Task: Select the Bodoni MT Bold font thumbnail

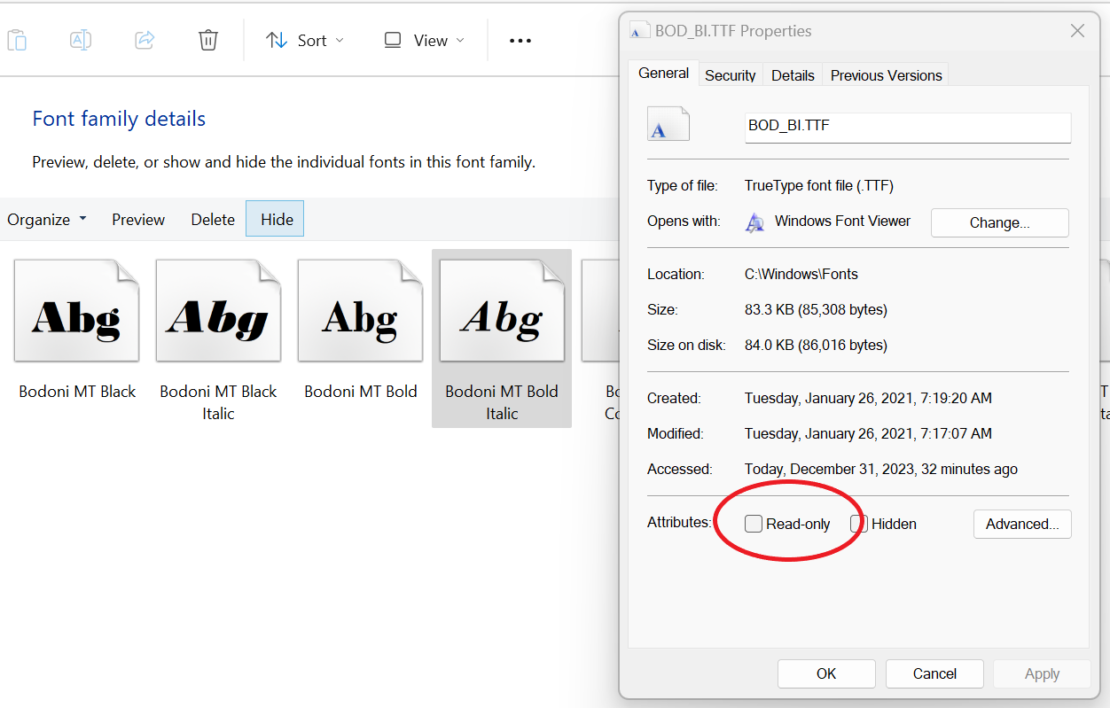Action: (360, 310)
